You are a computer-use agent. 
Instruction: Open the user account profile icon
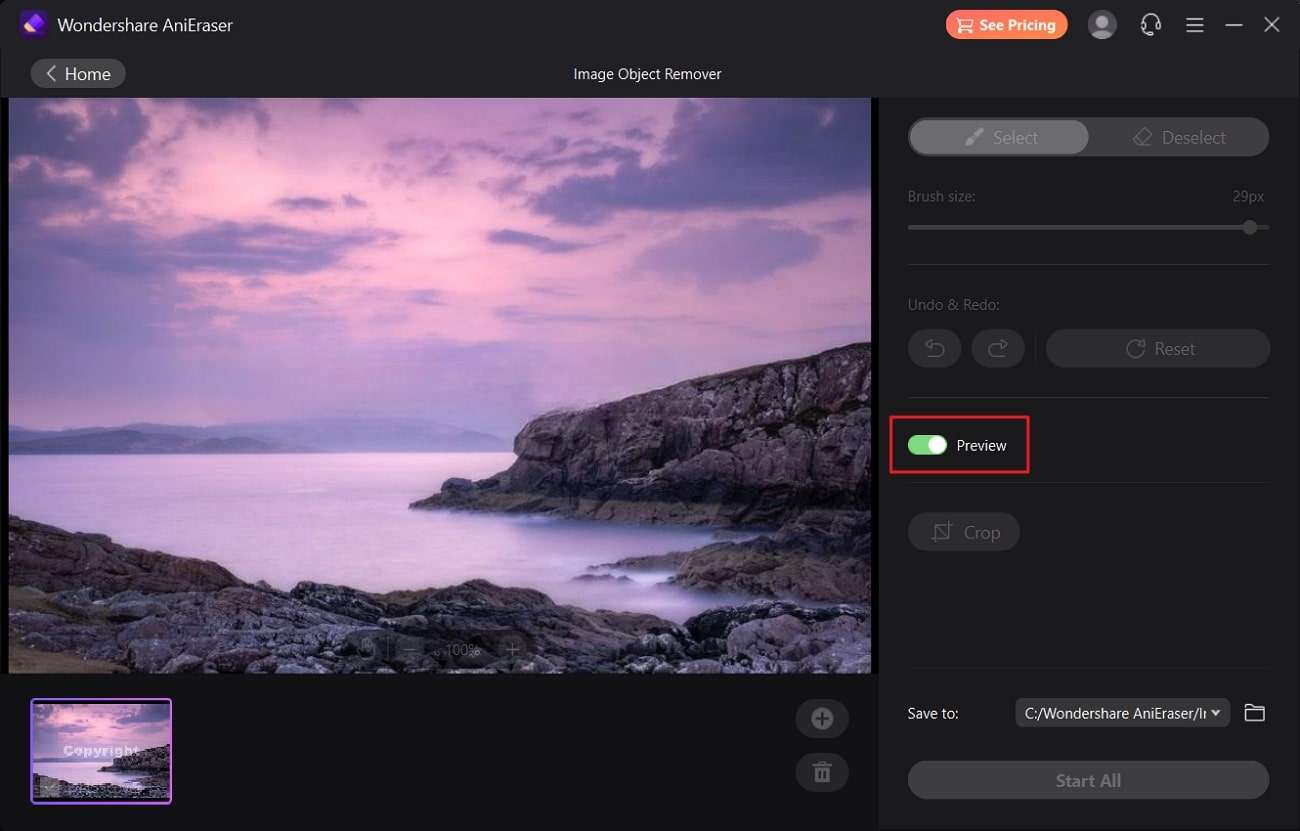pyautogui.click(x=1102, y=24)
